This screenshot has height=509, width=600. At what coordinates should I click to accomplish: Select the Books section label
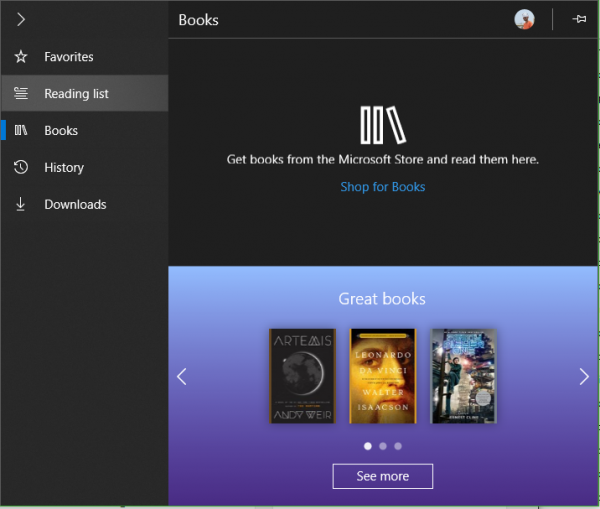click(61, 131)
